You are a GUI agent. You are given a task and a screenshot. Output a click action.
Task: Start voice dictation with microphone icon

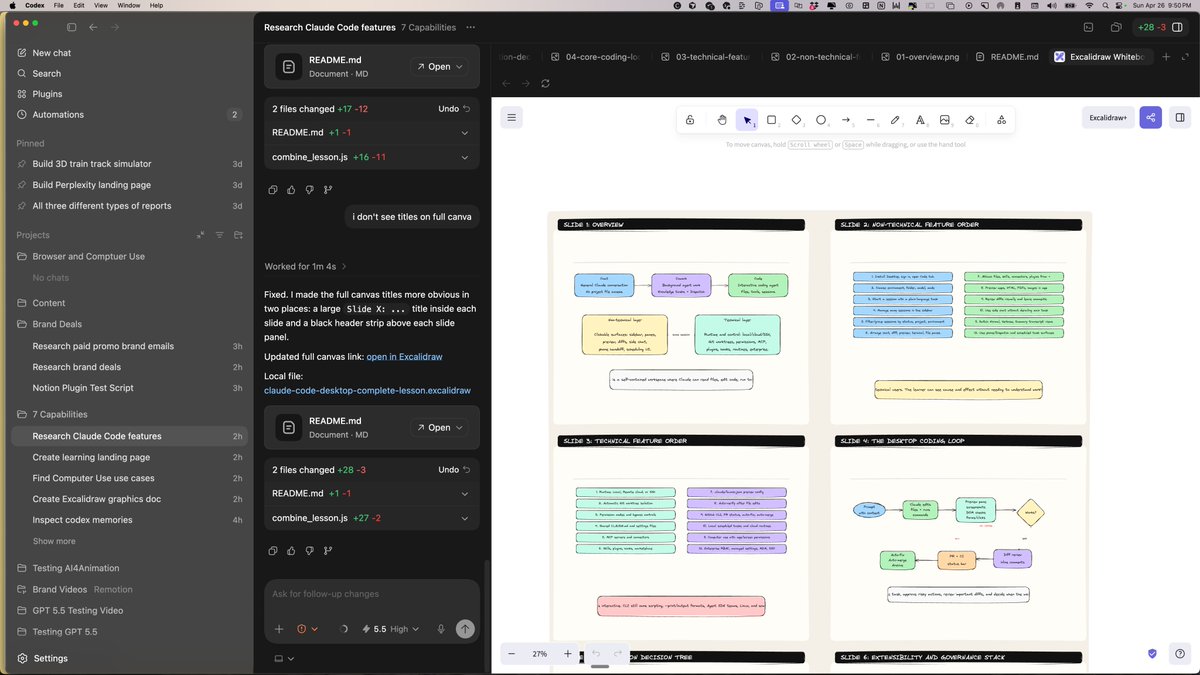click(440, 629)
